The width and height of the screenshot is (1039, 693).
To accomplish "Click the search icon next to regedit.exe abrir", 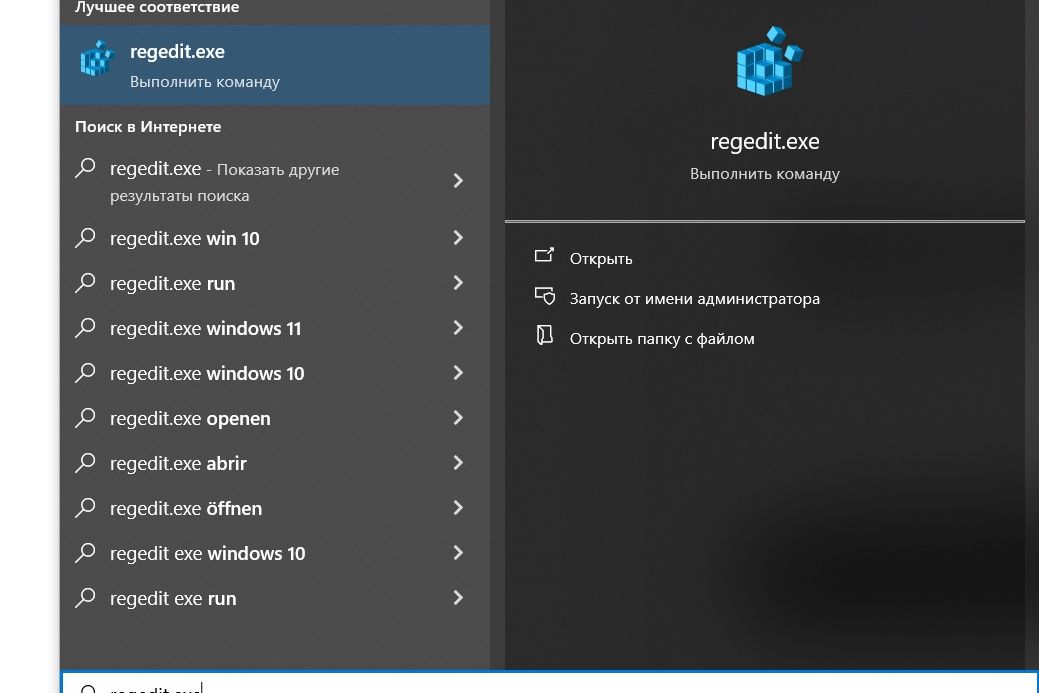I will (86, 463).
